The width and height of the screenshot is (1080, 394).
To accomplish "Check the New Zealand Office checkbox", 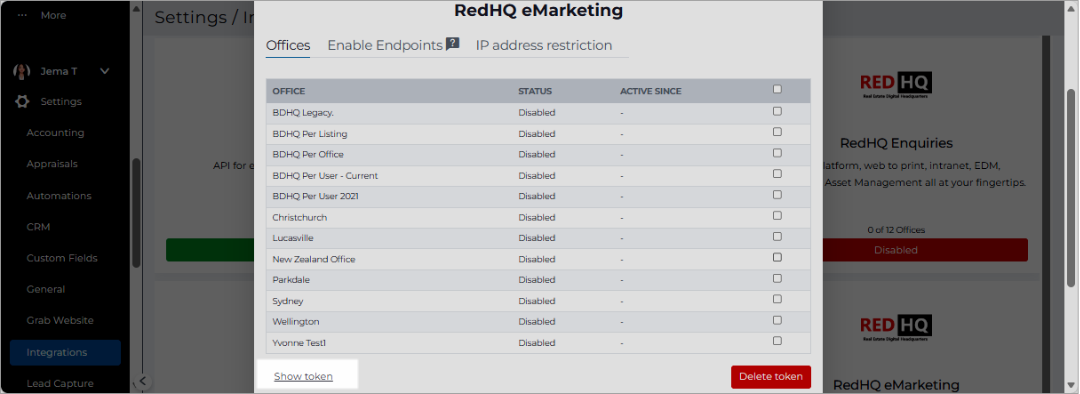I will (x=777, y=258).
